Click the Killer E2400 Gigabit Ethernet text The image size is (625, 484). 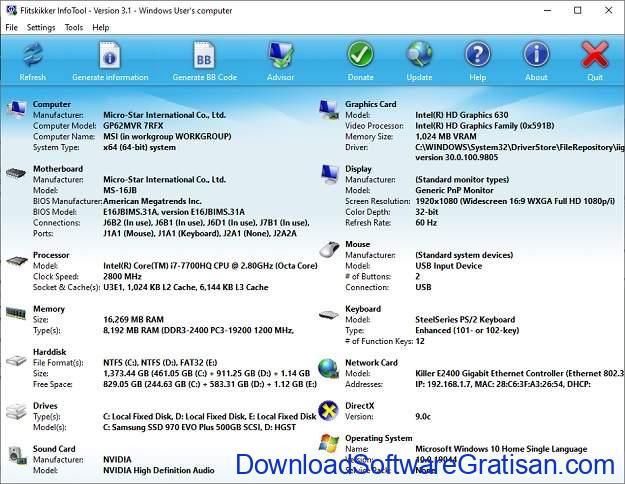coord(520,373)
